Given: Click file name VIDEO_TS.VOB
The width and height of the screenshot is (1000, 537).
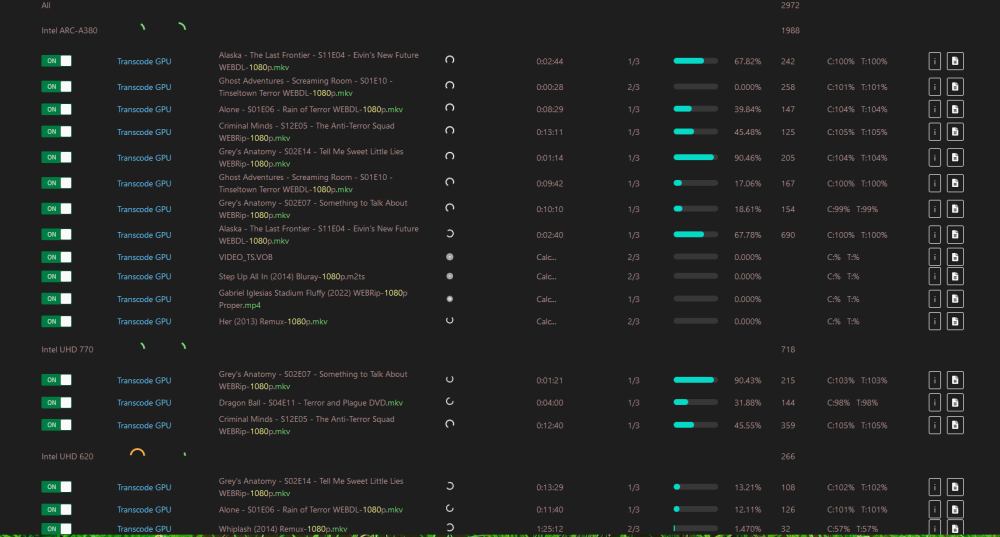Looking at the screenshot, I should pos(246,257).
